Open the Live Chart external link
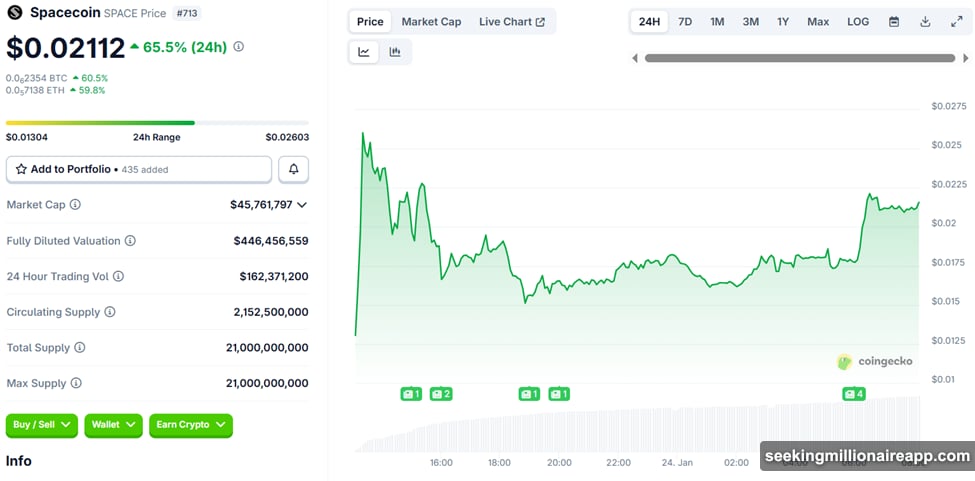 coord(512,22)
